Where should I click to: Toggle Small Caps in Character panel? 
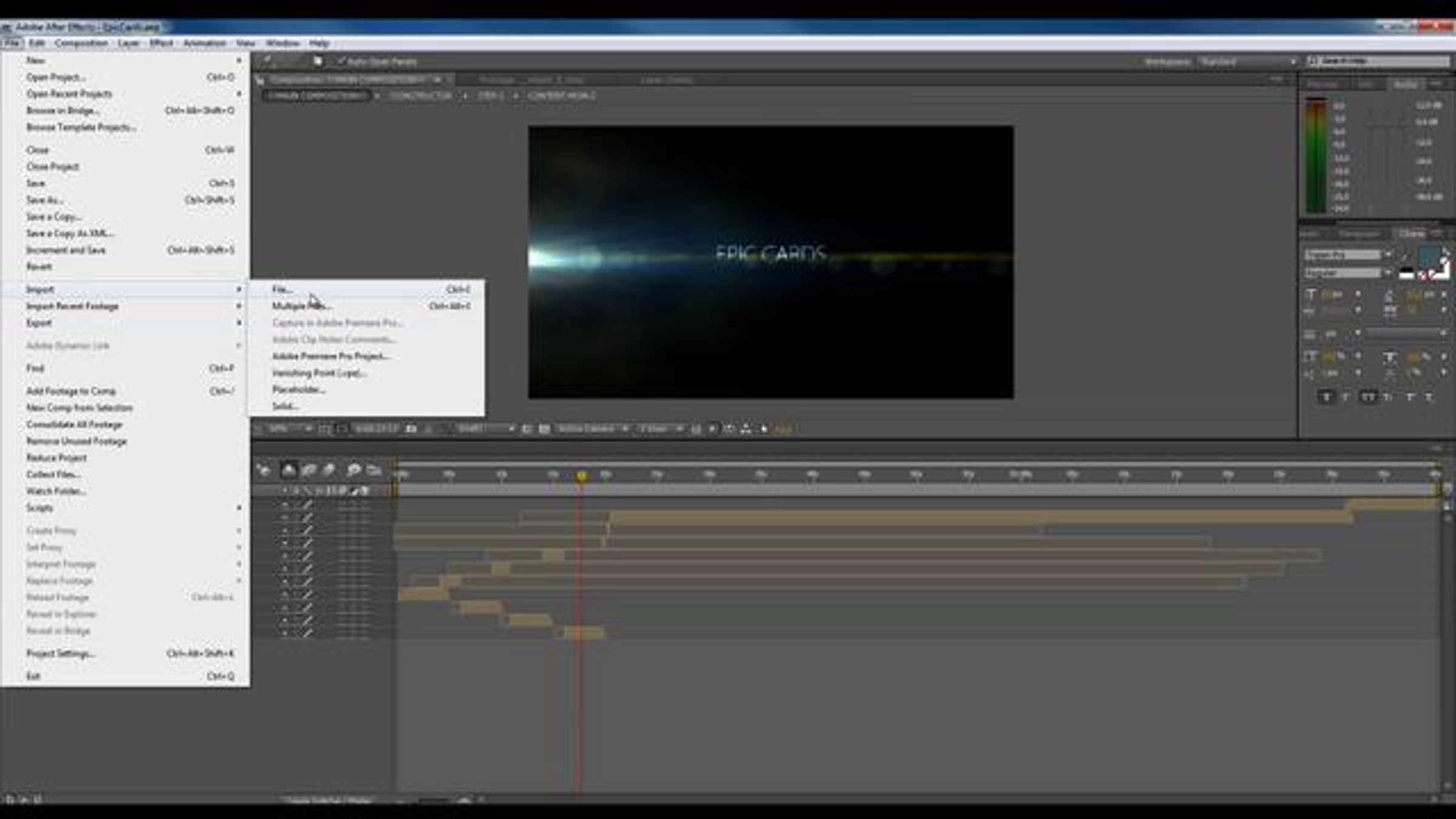point(1388,397)
